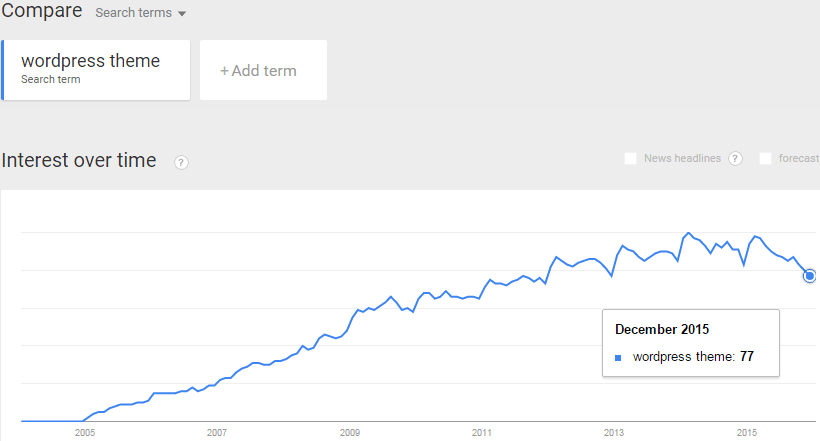Viewport: 820px width, 441px height.
Task: Select the wordpress theme search term card
Action: 97,69
